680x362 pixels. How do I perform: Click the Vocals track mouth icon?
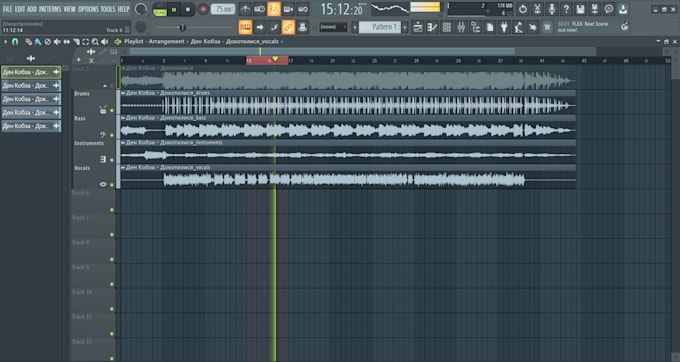pyautogui.click(x=103, y=184)
